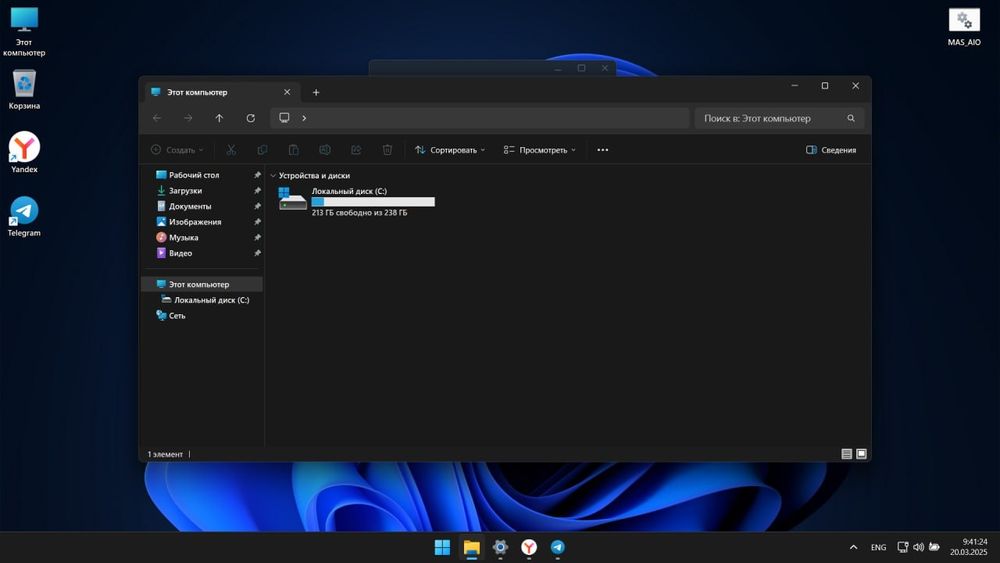Toggle the Сведения details pane
Image resolution: width=1000 pixels, height=563 pixels.
[x=831, y=150]
